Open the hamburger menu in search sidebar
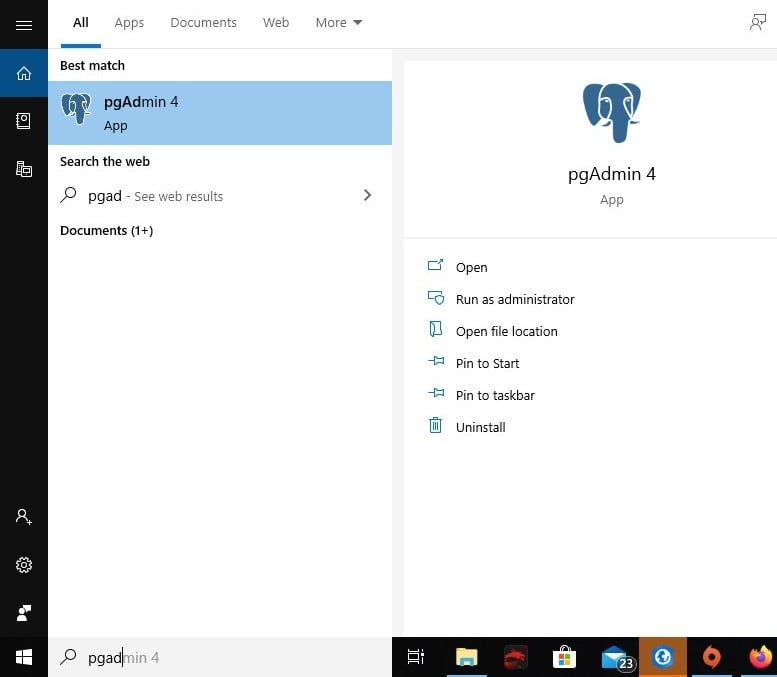777x677 pixels. point(24,25)
